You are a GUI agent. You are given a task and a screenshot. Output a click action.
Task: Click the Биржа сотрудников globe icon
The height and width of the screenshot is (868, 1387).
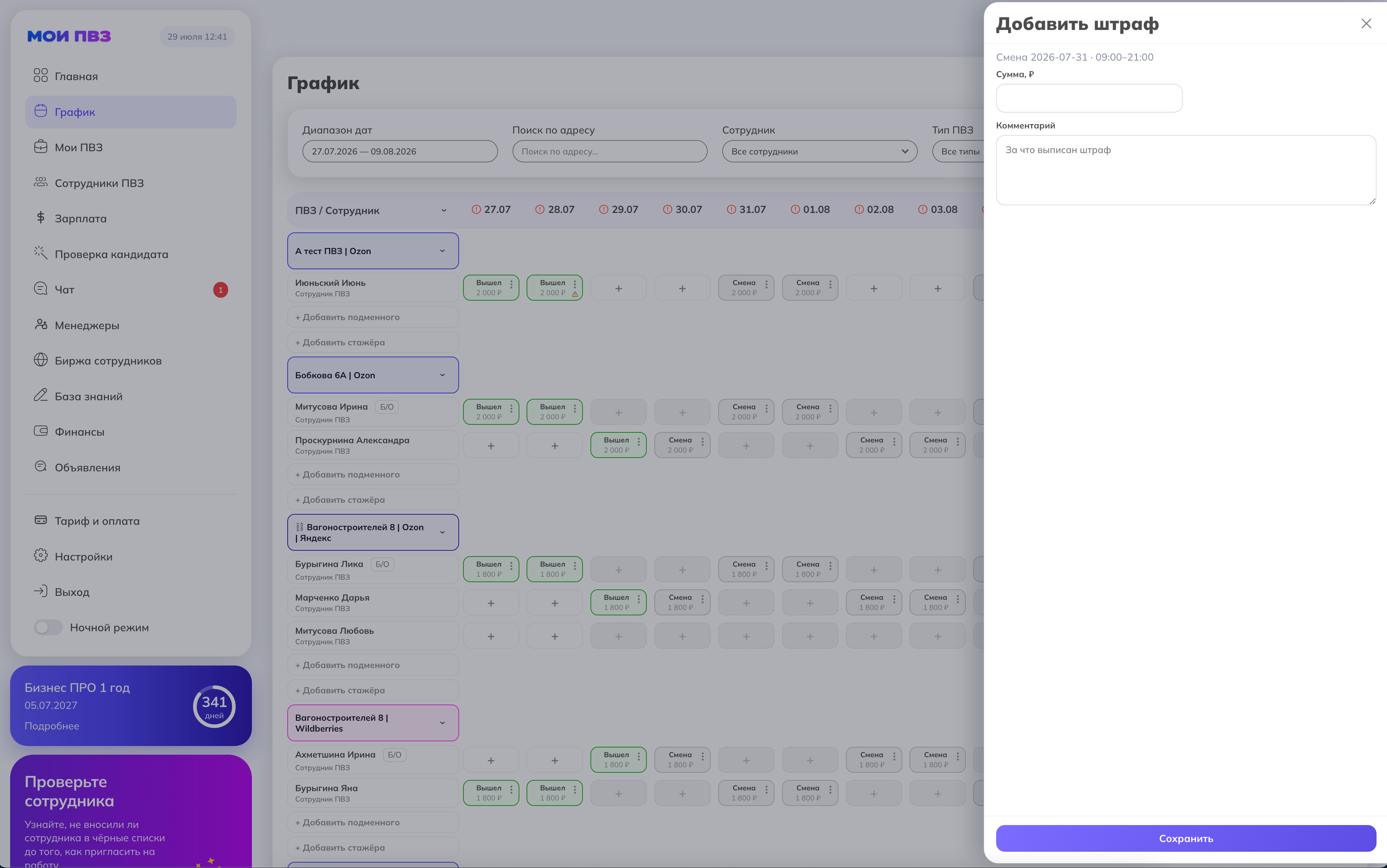click(40, 359)
